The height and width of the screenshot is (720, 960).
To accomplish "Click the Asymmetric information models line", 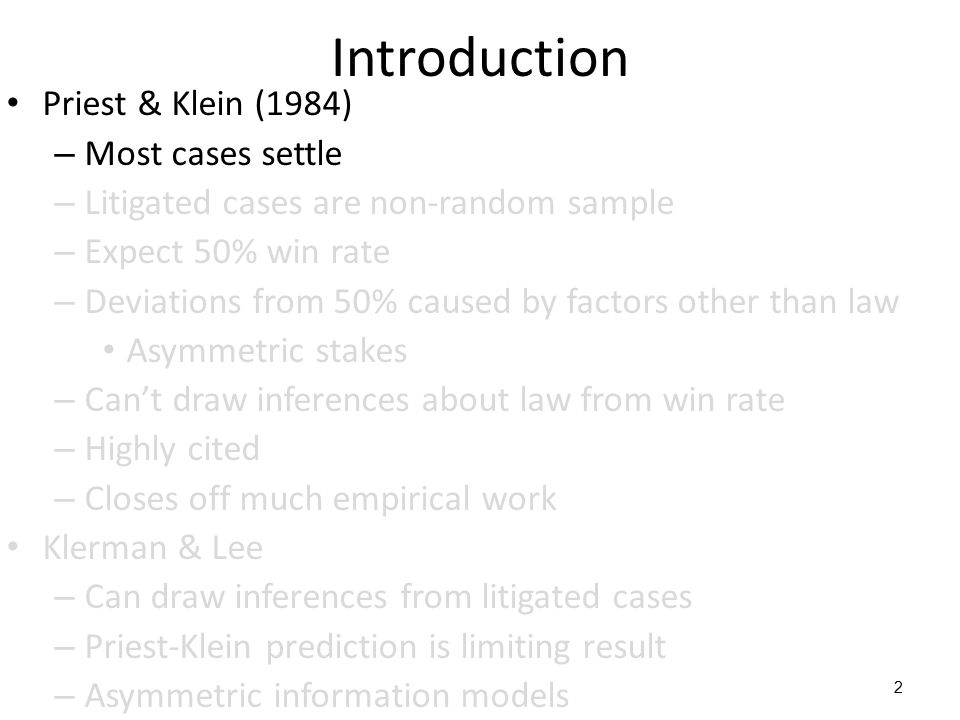I will point(327,696).
